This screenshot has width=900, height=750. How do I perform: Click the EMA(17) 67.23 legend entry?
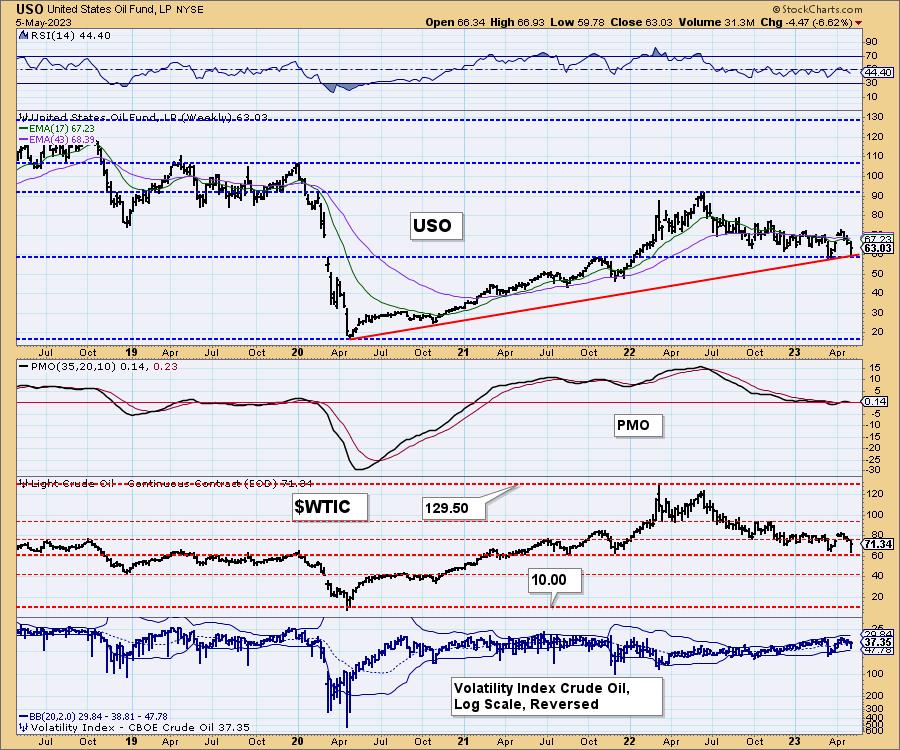[57, 129]
